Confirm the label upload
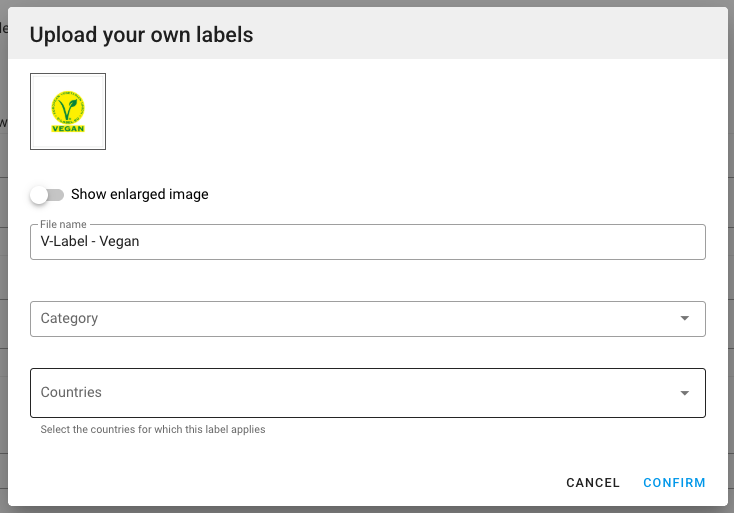Image resolution: width=734 pixels, height=513 pixels. pyautogui.click(x=674, y=483)
